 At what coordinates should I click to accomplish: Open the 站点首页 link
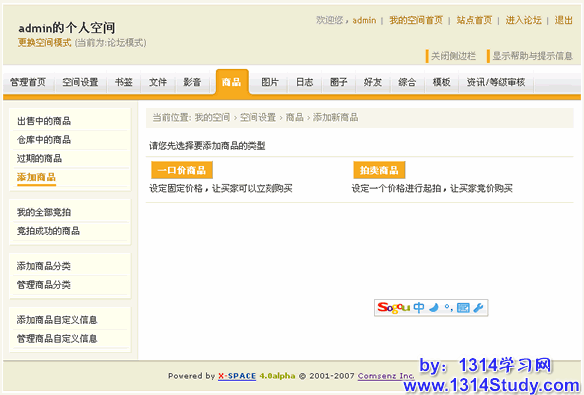pos(474,20)
